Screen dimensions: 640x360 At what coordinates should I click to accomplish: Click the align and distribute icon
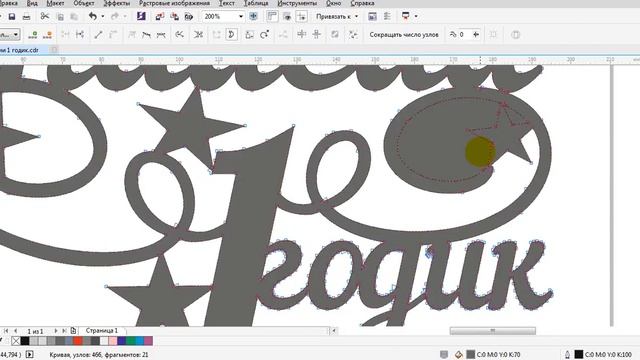387,16
